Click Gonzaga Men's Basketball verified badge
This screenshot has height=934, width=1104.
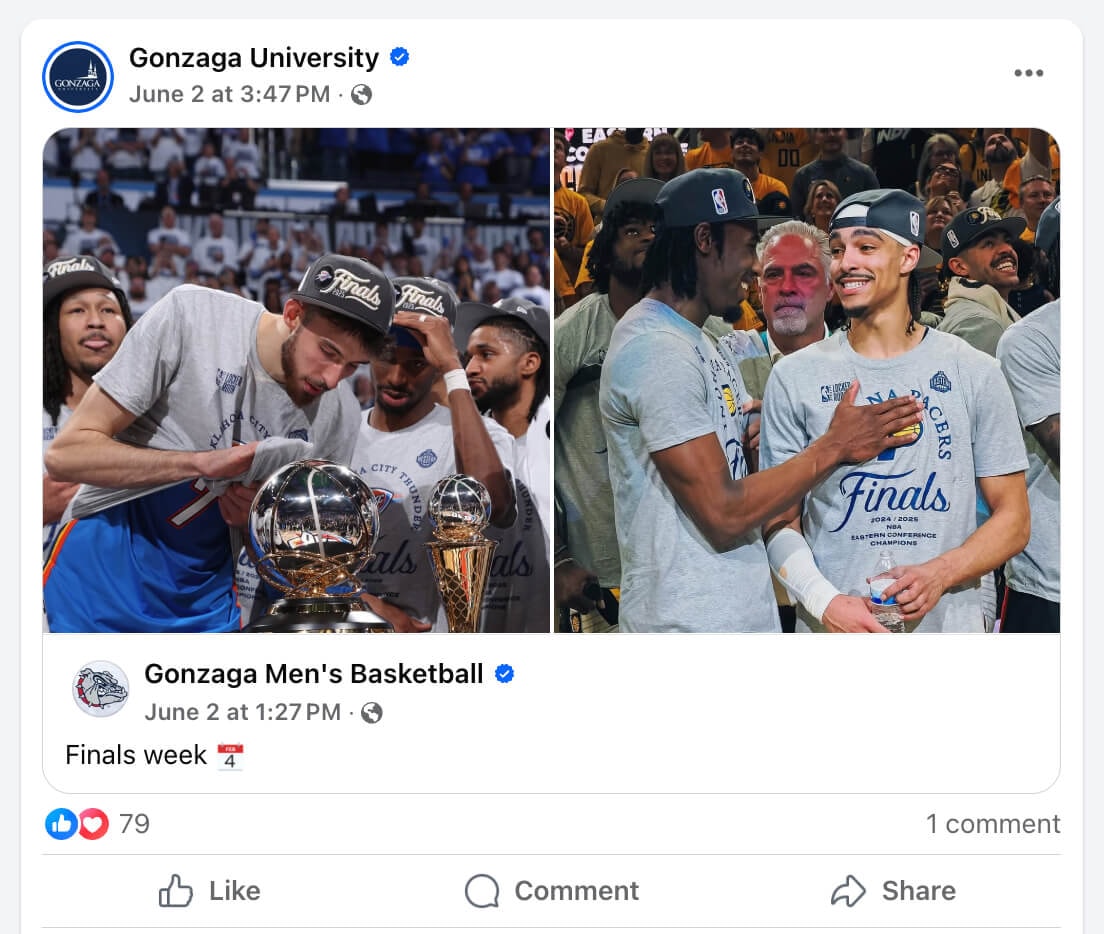pyautogui.click(x=505, y=674)
